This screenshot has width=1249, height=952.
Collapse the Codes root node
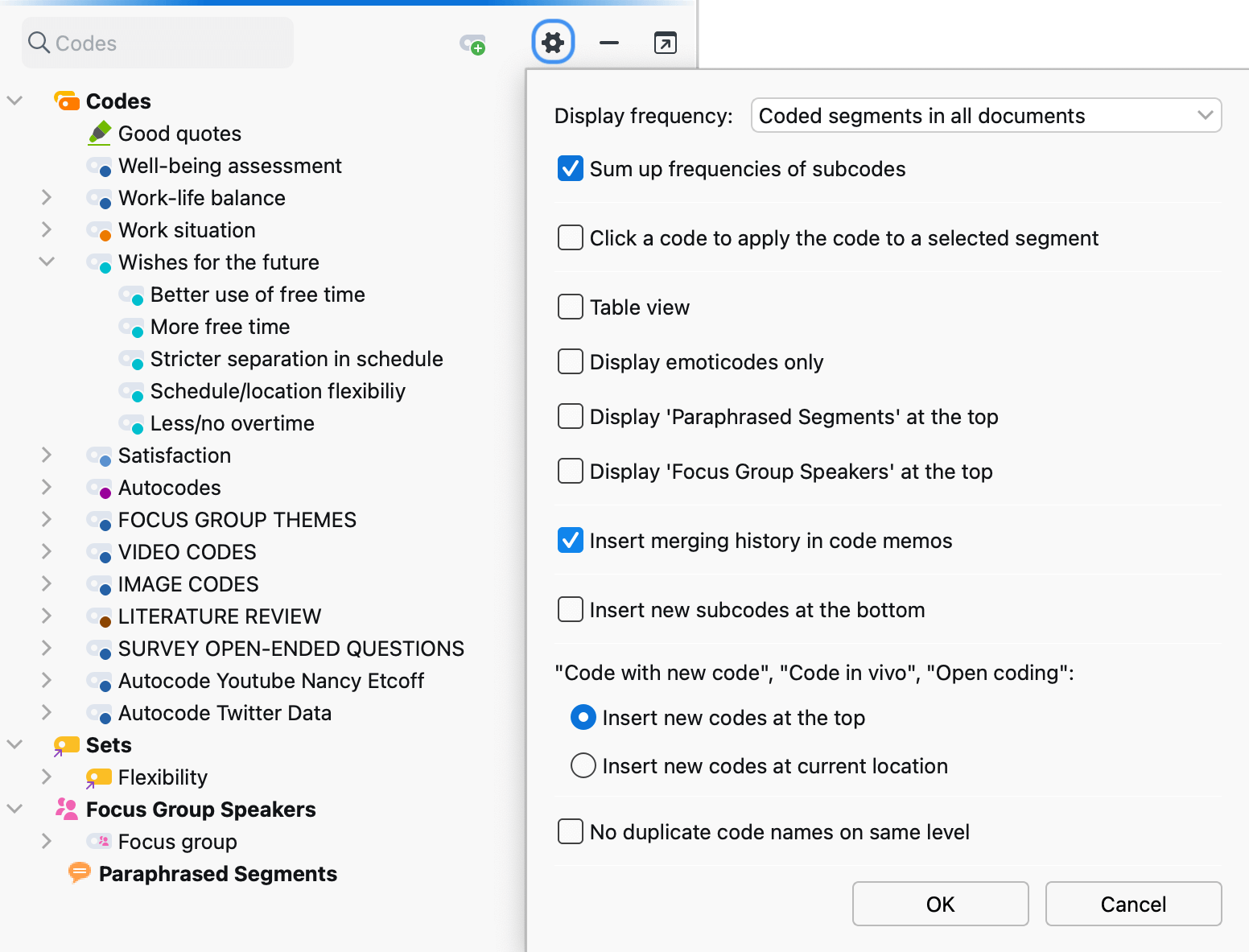tap(14, 101)
